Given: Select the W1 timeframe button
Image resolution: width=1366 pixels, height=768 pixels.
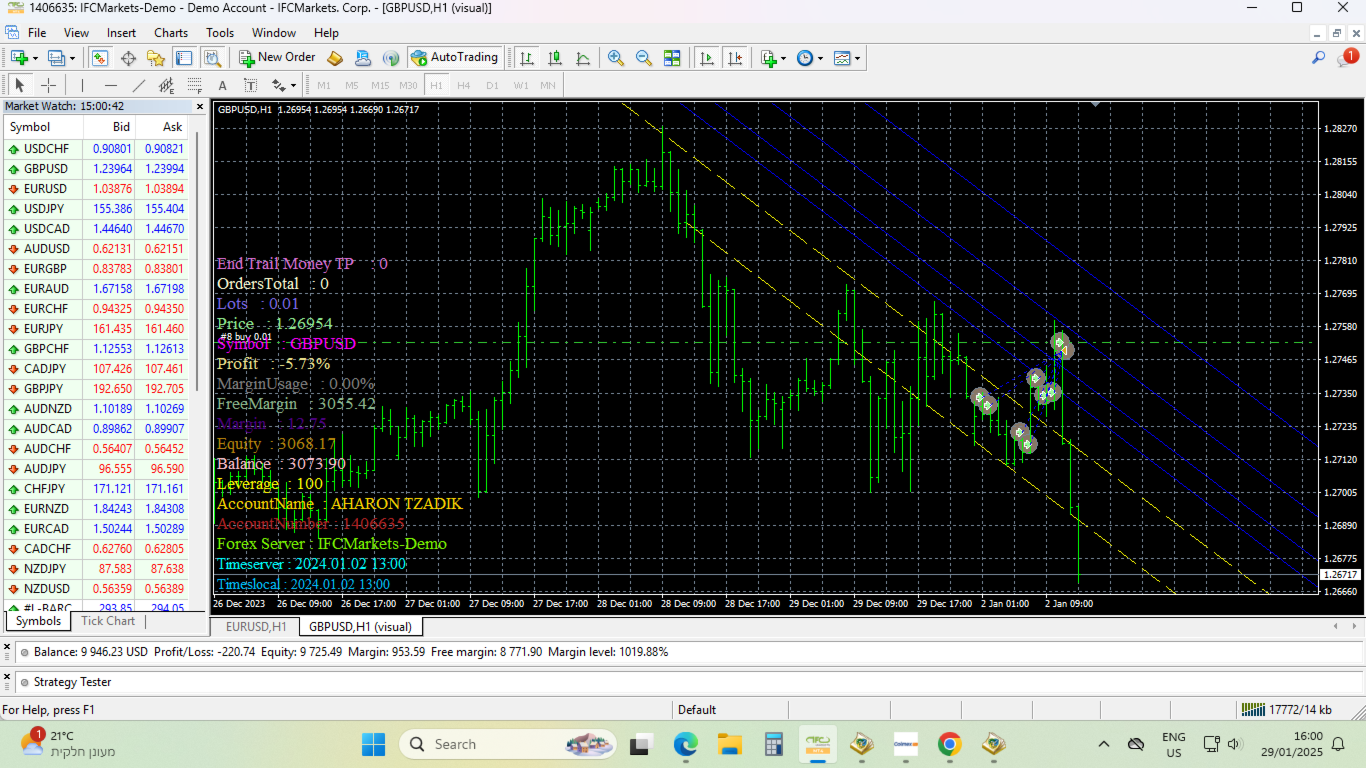Looking at the screenshot, I should pos(520,85).
